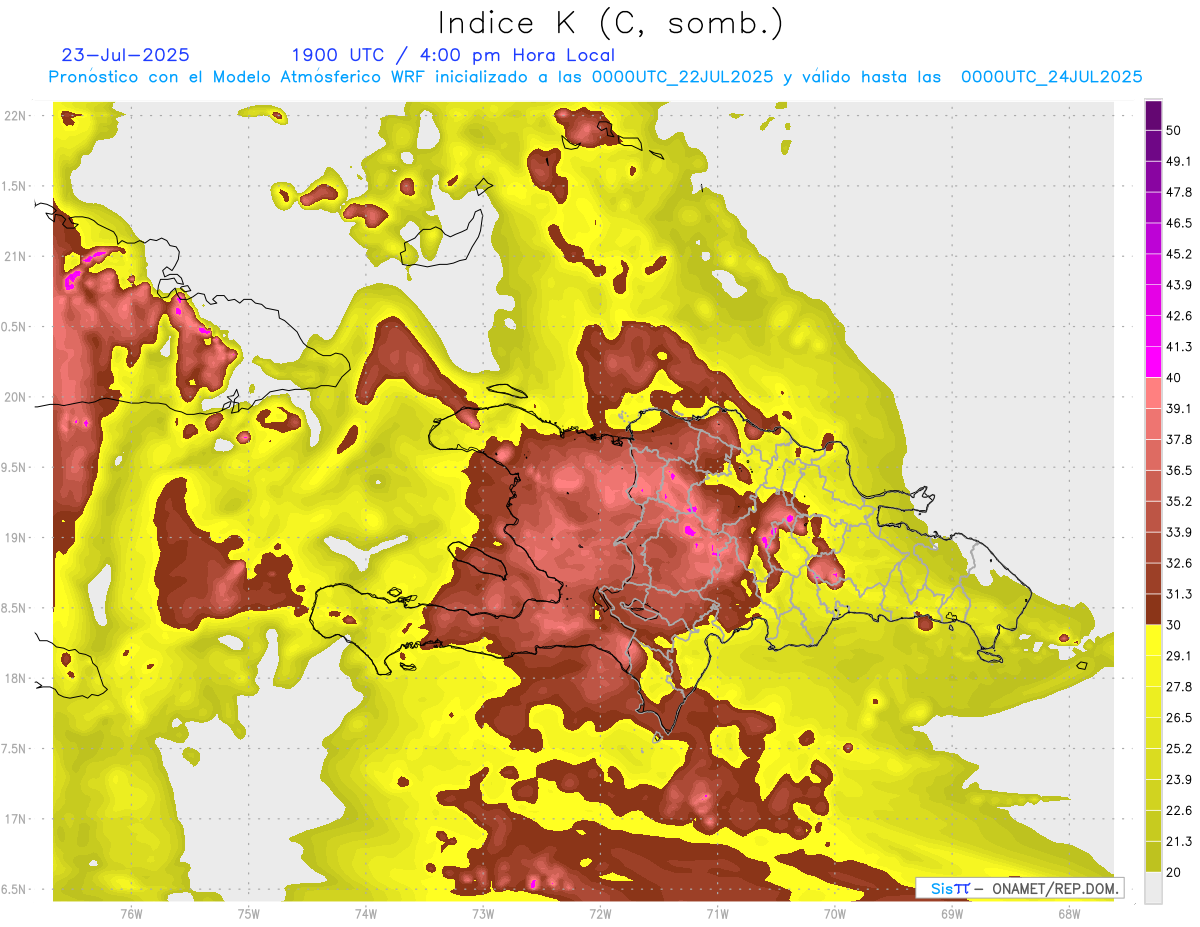
Task: Click the colorbar value "43.9"
Action: (x=1179, y=285)
